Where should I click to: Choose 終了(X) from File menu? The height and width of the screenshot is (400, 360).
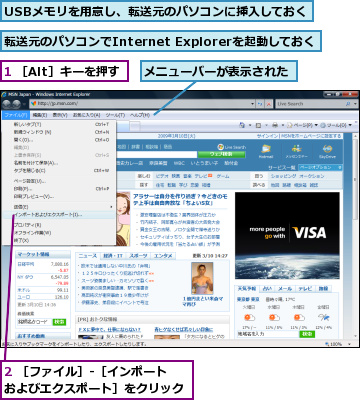click(x=59, y=240)
